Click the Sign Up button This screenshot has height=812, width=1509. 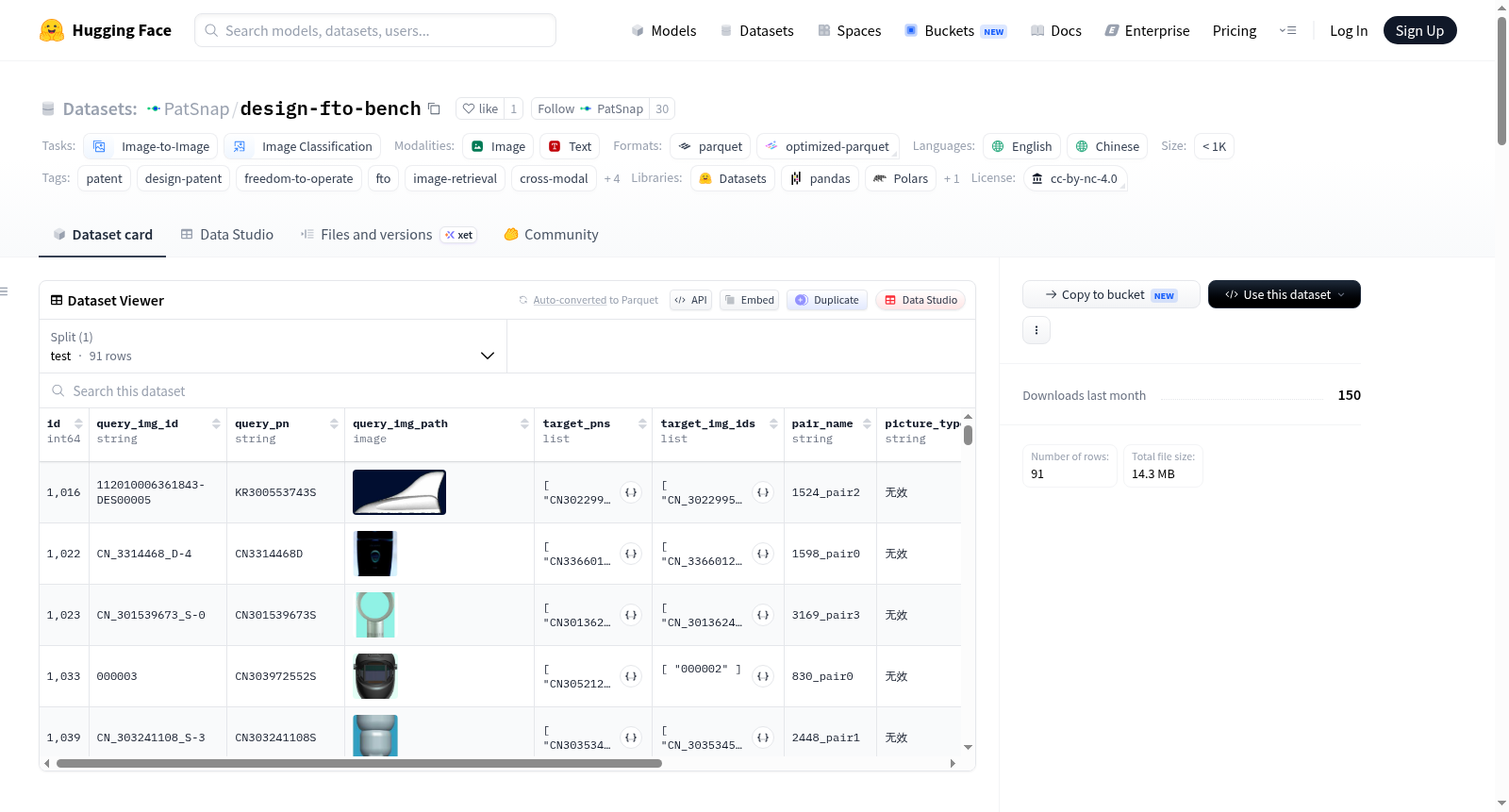(1419, 30)
